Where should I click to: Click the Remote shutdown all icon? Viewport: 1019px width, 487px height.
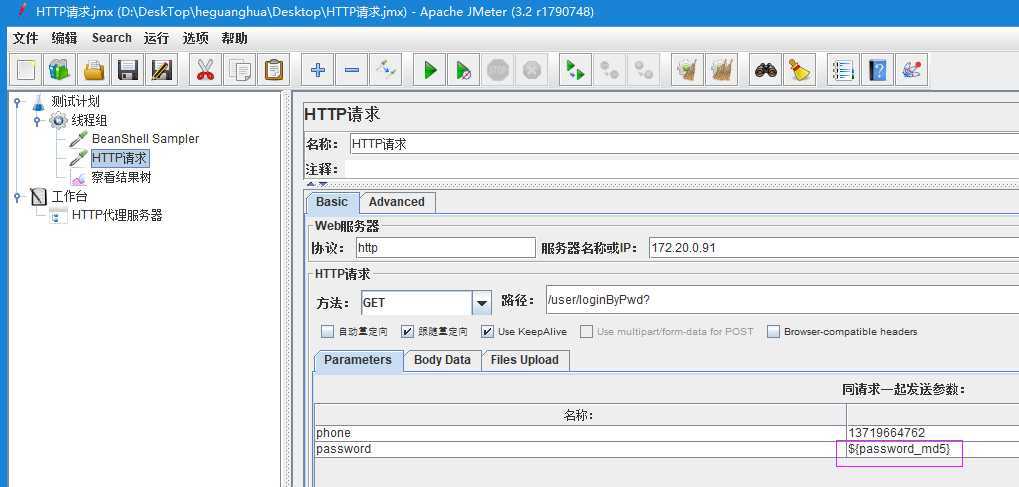click(x=643, y=70)
